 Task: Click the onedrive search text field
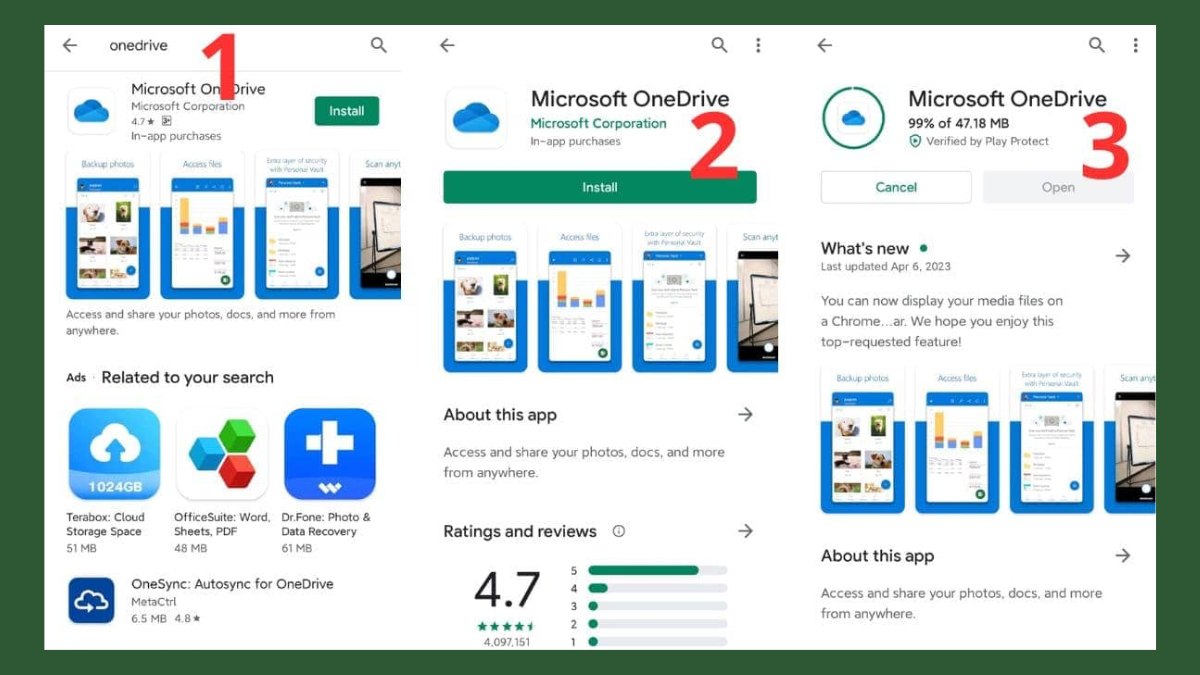[139, 45]
